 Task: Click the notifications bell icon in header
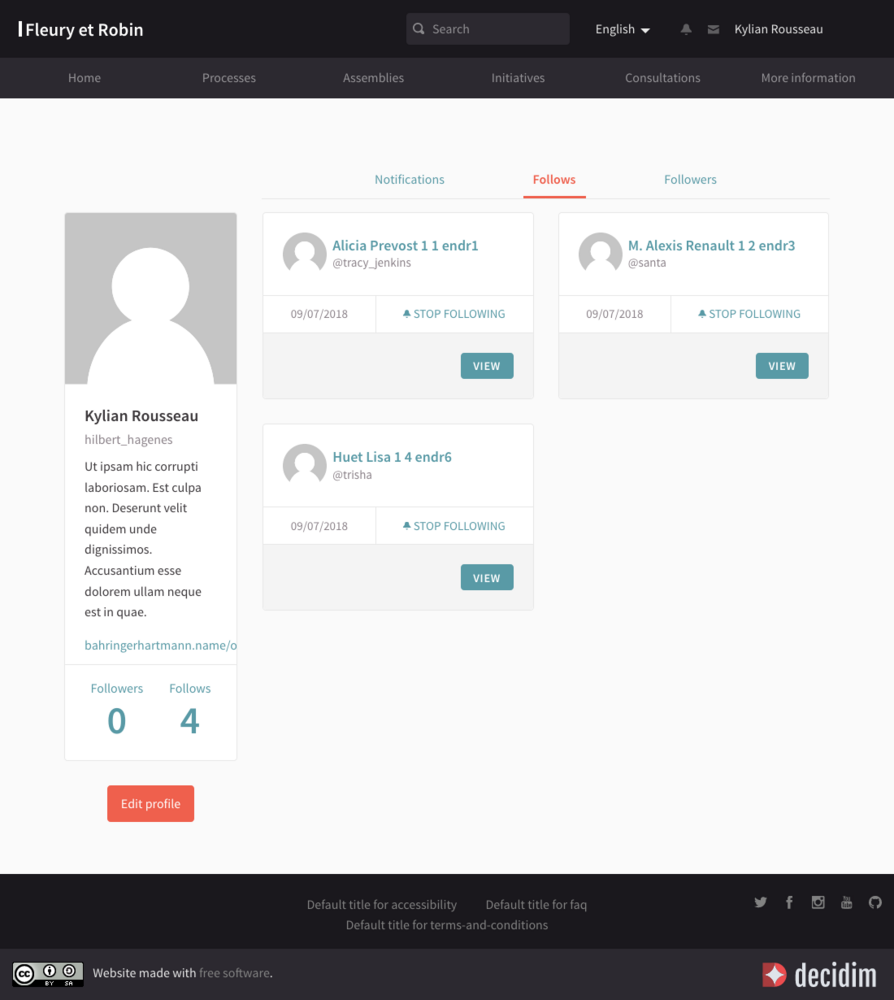[x=686, y=30]
